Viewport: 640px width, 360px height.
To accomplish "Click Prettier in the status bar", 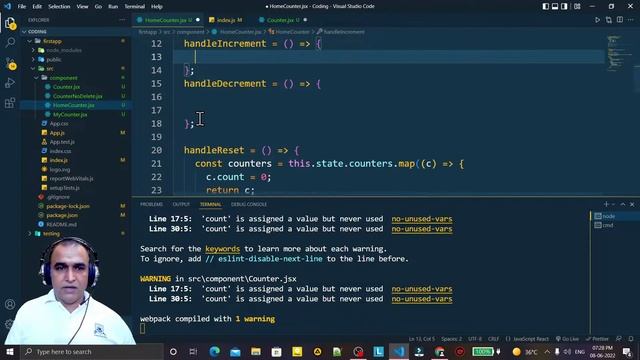I will [x=597, y=339].
